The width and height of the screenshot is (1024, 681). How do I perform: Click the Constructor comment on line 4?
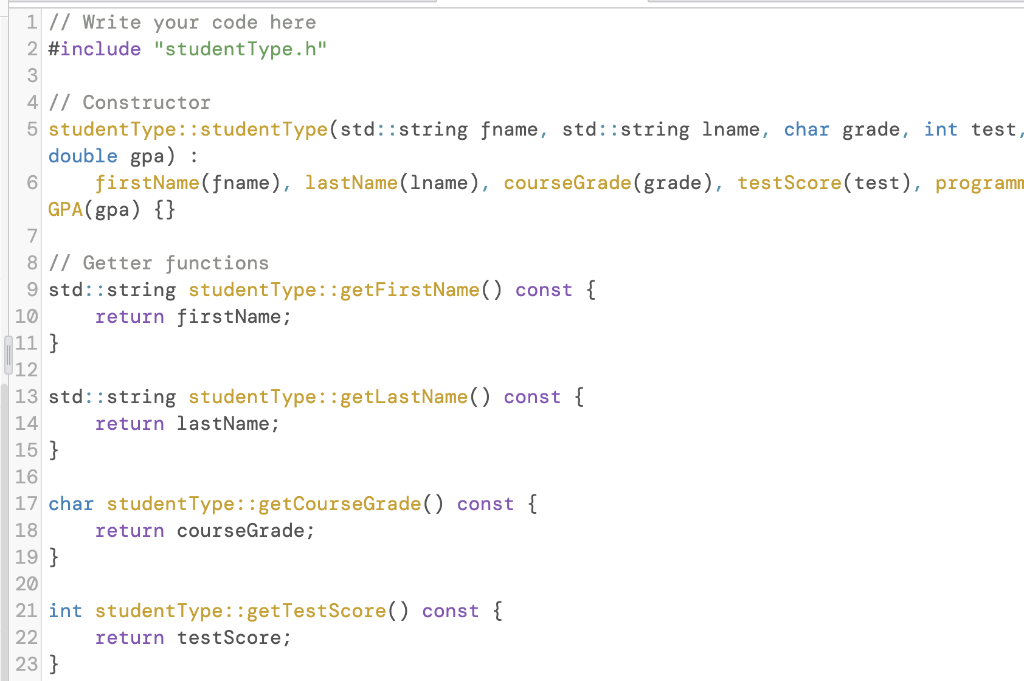coord(128,102)
